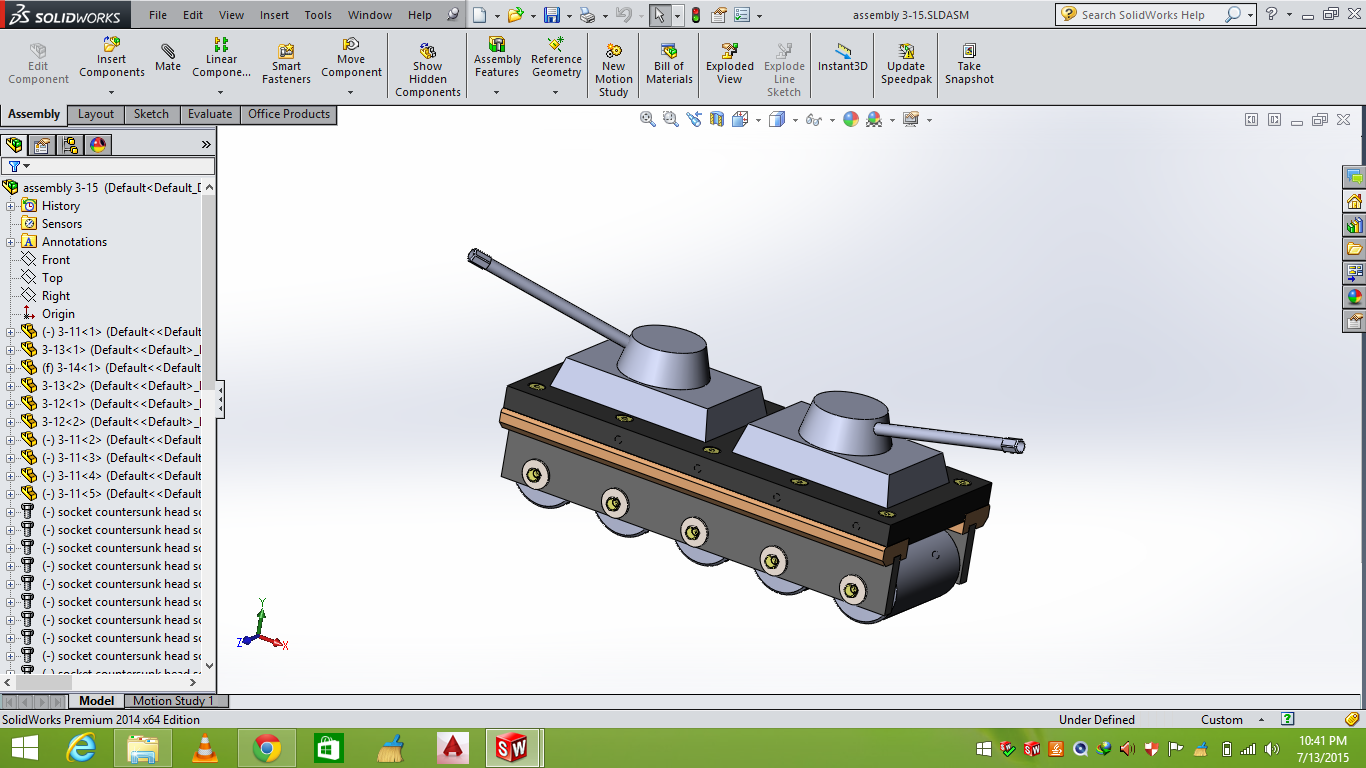Viewport: 1366px width, 768px height.
Task: Expand the (f) 3-14<1> component node
Action: pyautogui.click(x=10, y=368)
